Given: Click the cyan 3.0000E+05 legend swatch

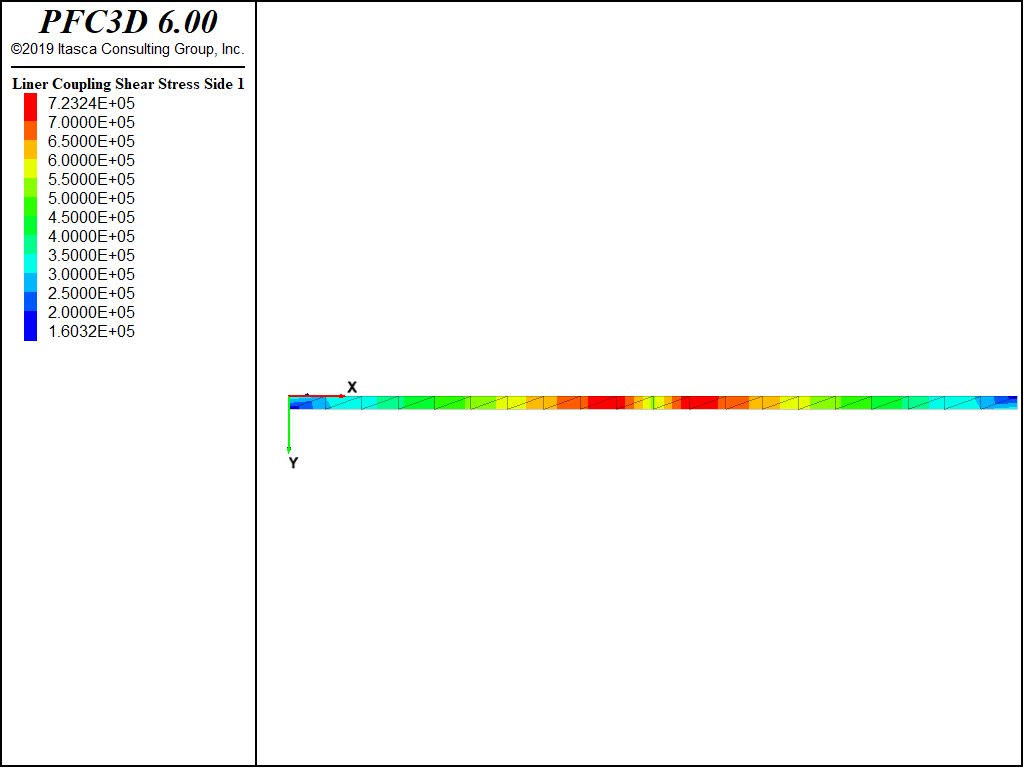Looking at the screenshot, I should [x=30, y=263].
